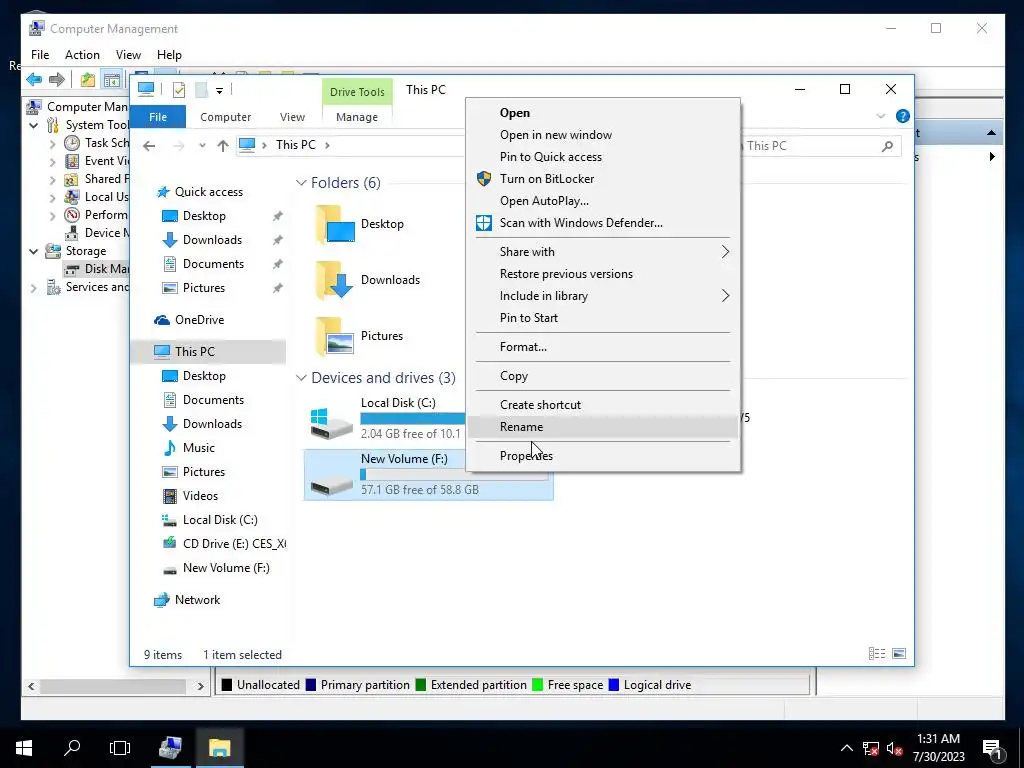
Task: Open the recent locations dropdown
Action: click(x=202, y=146)
